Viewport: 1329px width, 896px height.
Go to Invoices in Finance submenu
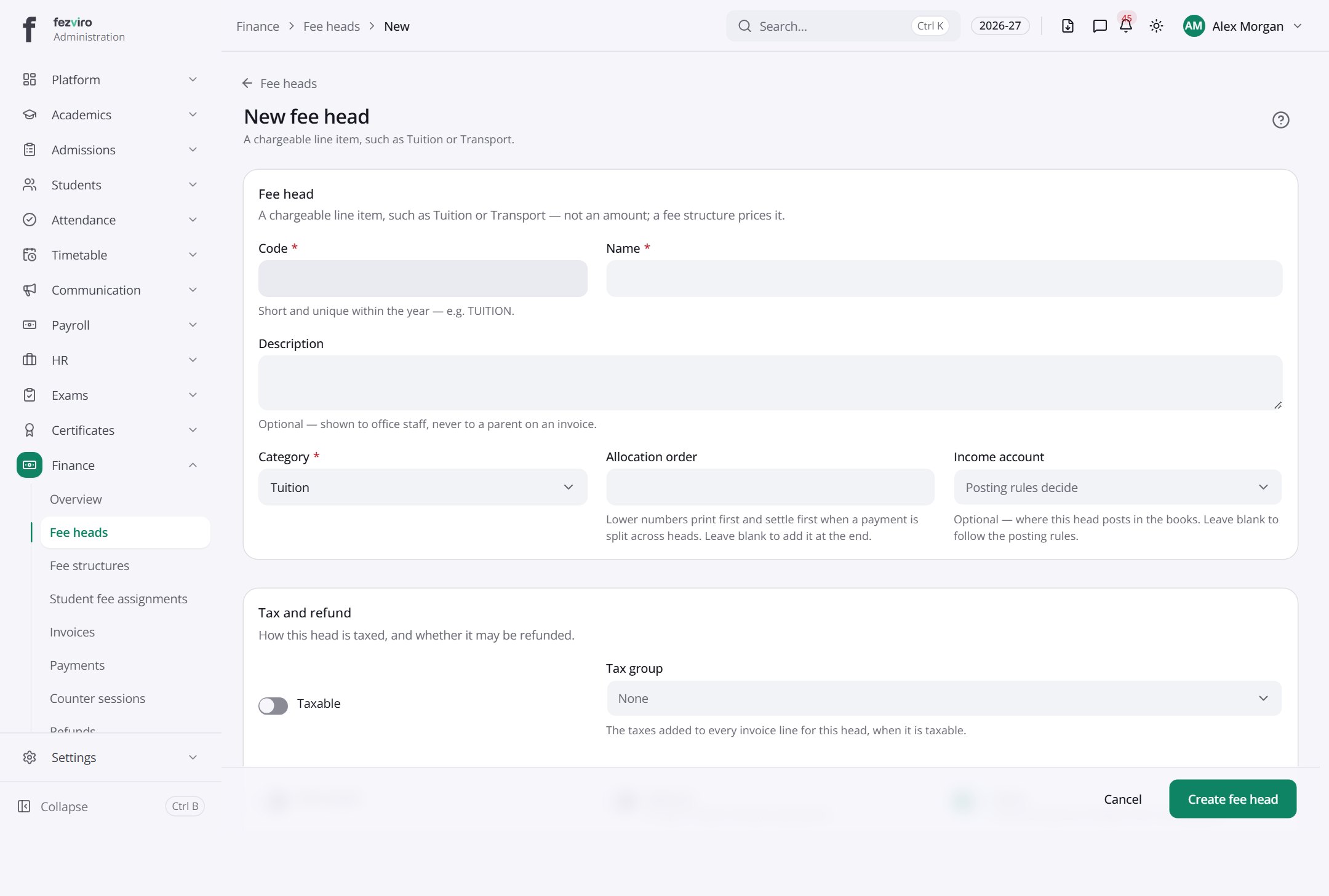[73, 632]
